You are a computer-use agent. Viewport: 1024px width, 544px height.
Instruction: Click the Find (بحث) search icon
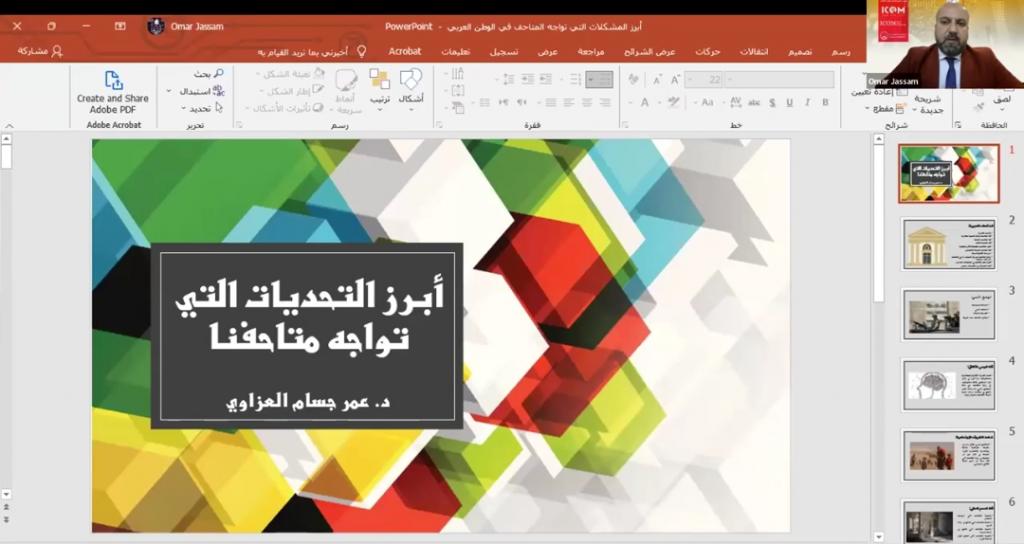click(x=218, y=74)
